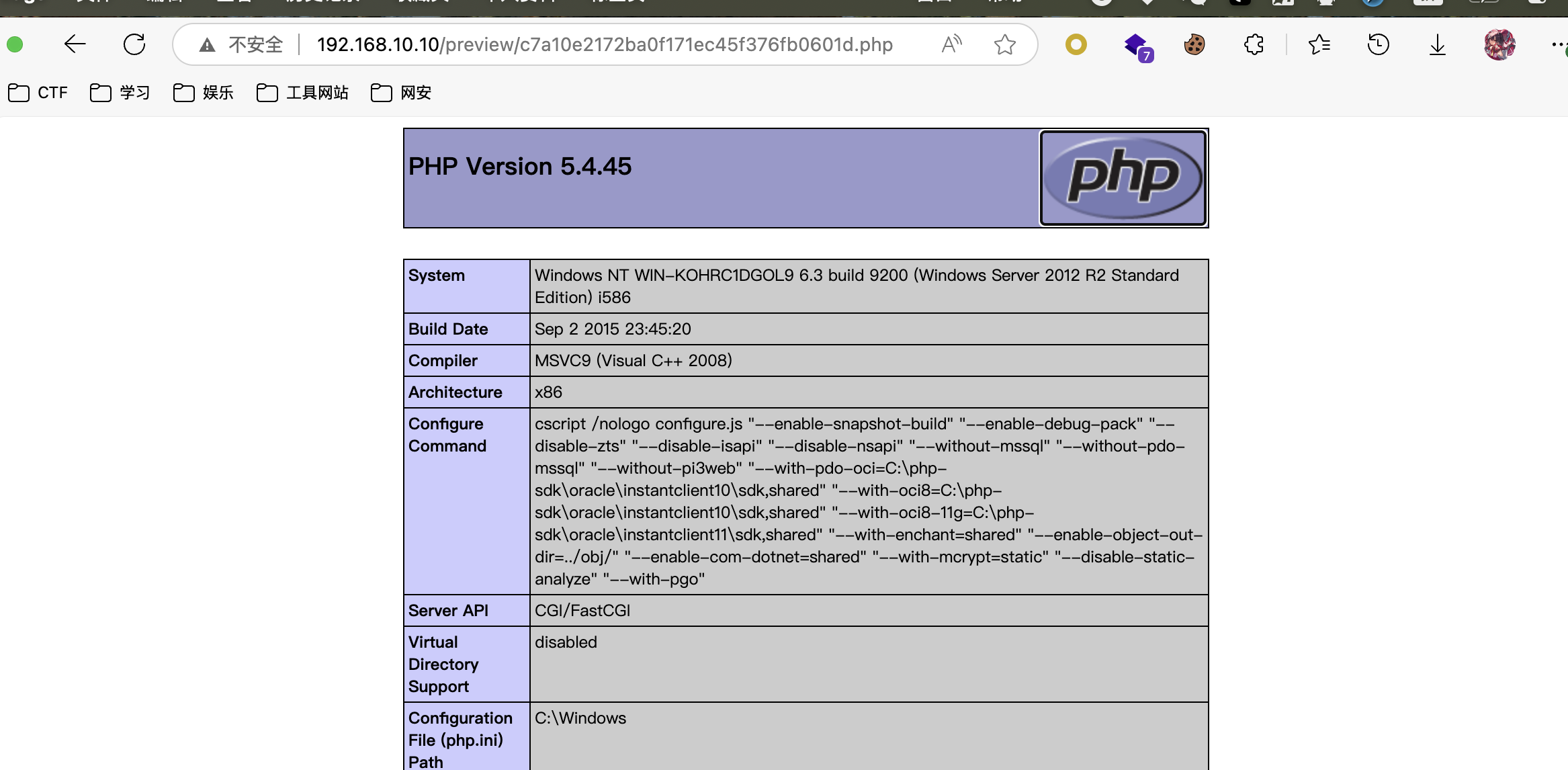Select the Build Date label
Image resolution: width=1568 pixels, height=770 pixels.
click(448, 329)
